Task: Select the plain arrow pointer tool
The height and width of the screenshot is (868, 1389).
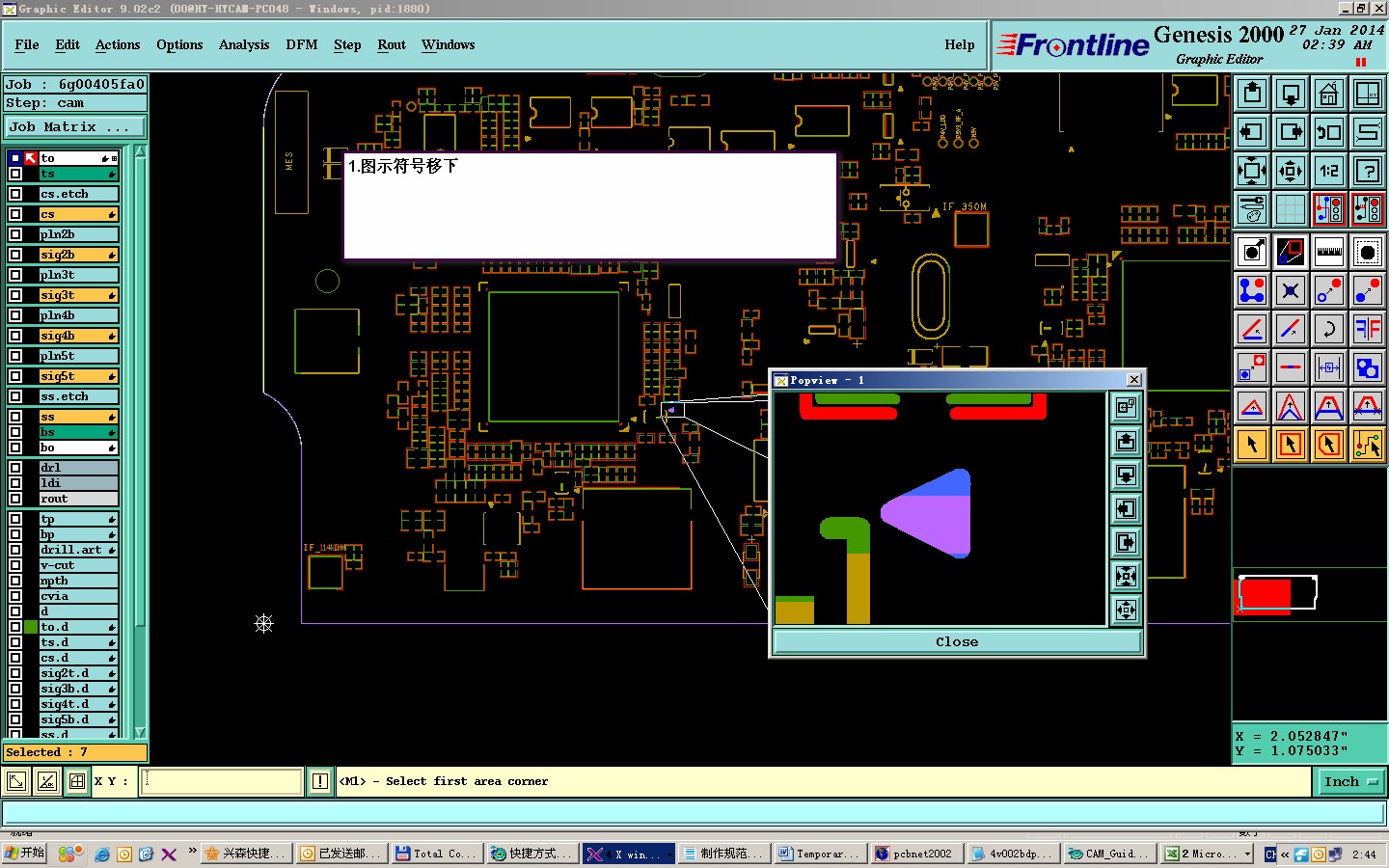Action: tap(1252, 445)
